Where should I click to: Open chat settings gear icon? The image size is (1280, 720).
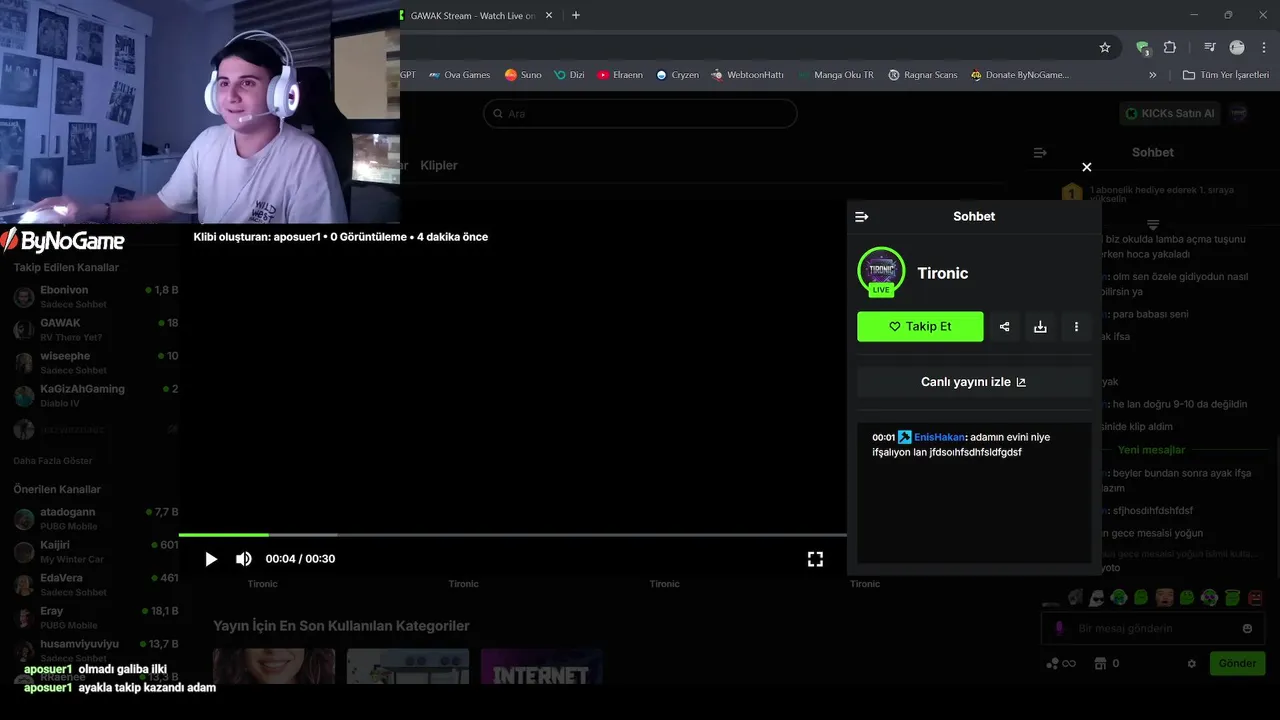pos(1191,664)
